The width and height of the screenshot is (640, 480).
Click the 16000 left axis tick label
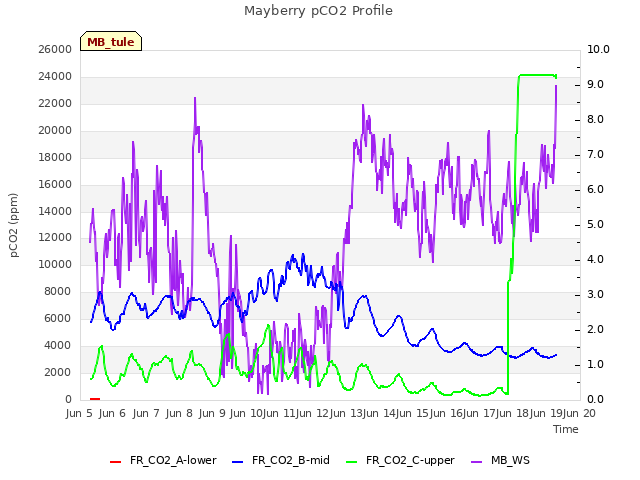[55, 184]
